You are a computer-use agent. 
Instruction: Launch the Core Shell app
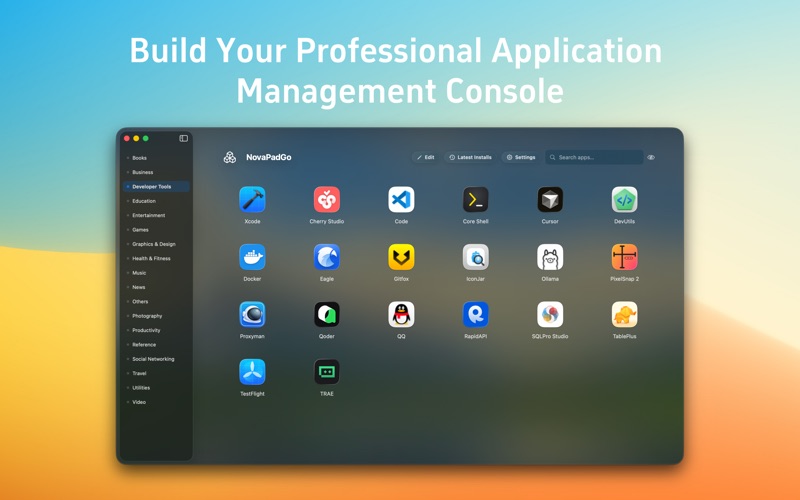coord(476,199)
